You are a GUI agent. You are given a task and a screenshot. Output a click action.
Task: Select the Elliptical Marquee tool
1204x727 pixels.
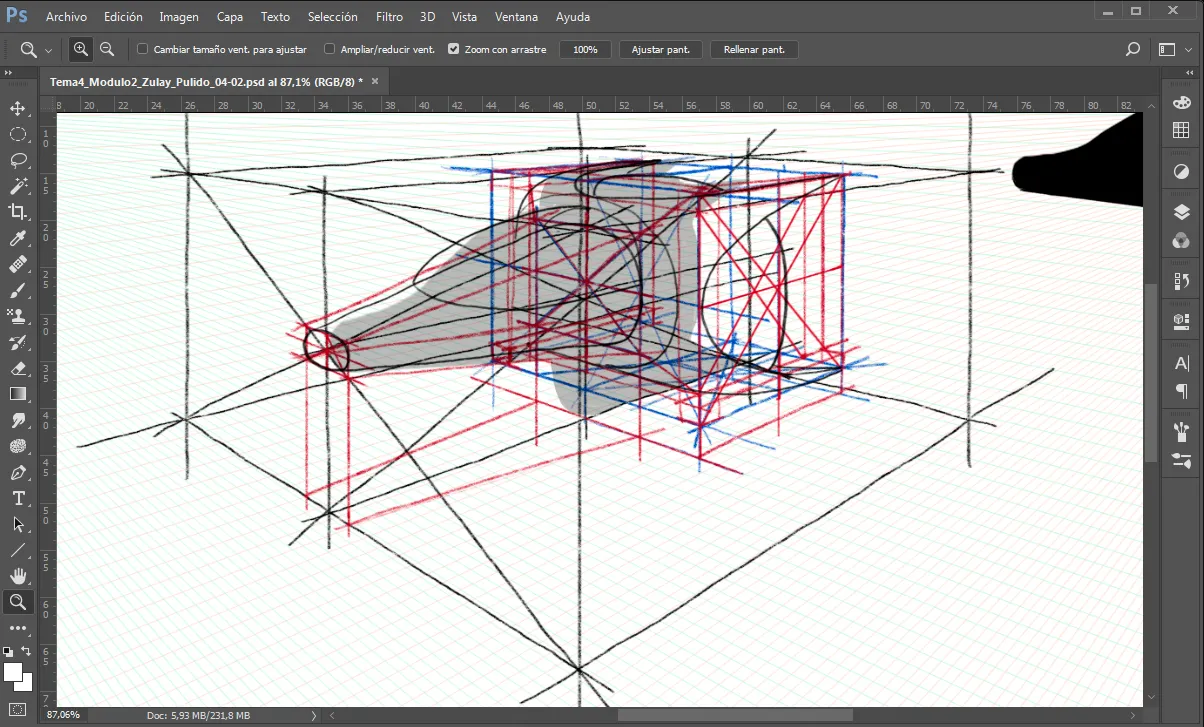18,134
